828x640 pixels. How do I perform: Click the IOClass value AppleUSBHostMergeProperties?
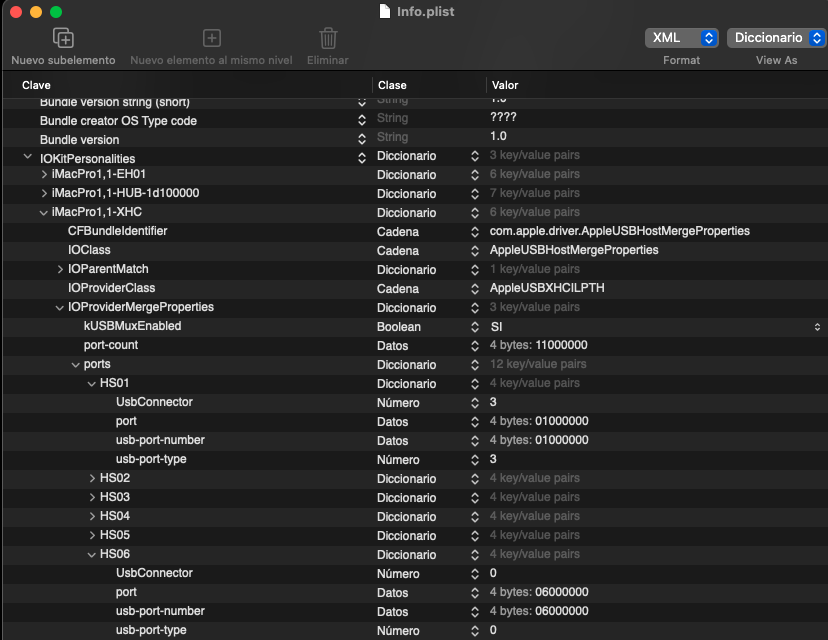click(574, 250)
